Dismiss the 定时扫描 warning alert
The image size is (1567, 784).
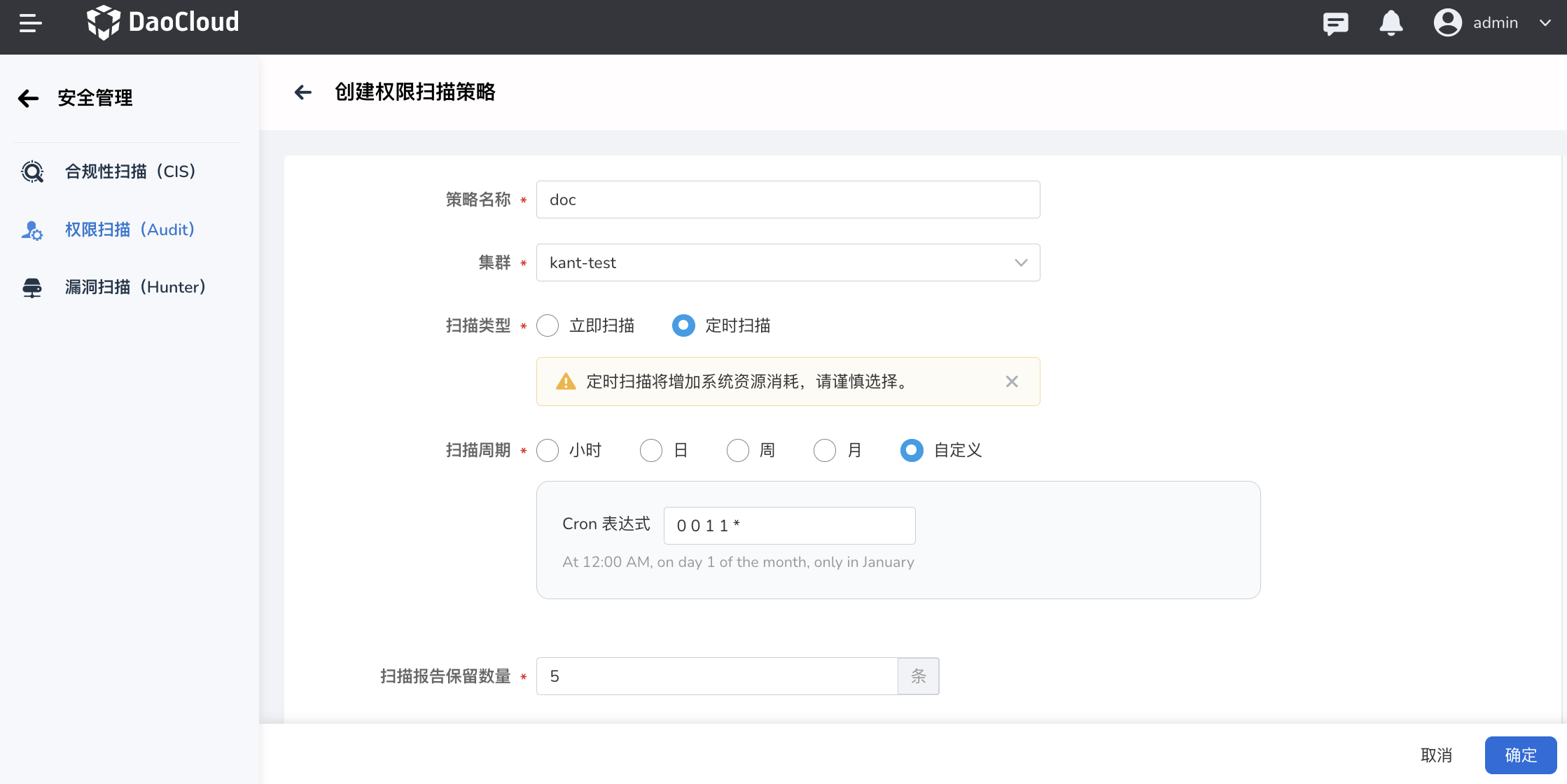1012,381
